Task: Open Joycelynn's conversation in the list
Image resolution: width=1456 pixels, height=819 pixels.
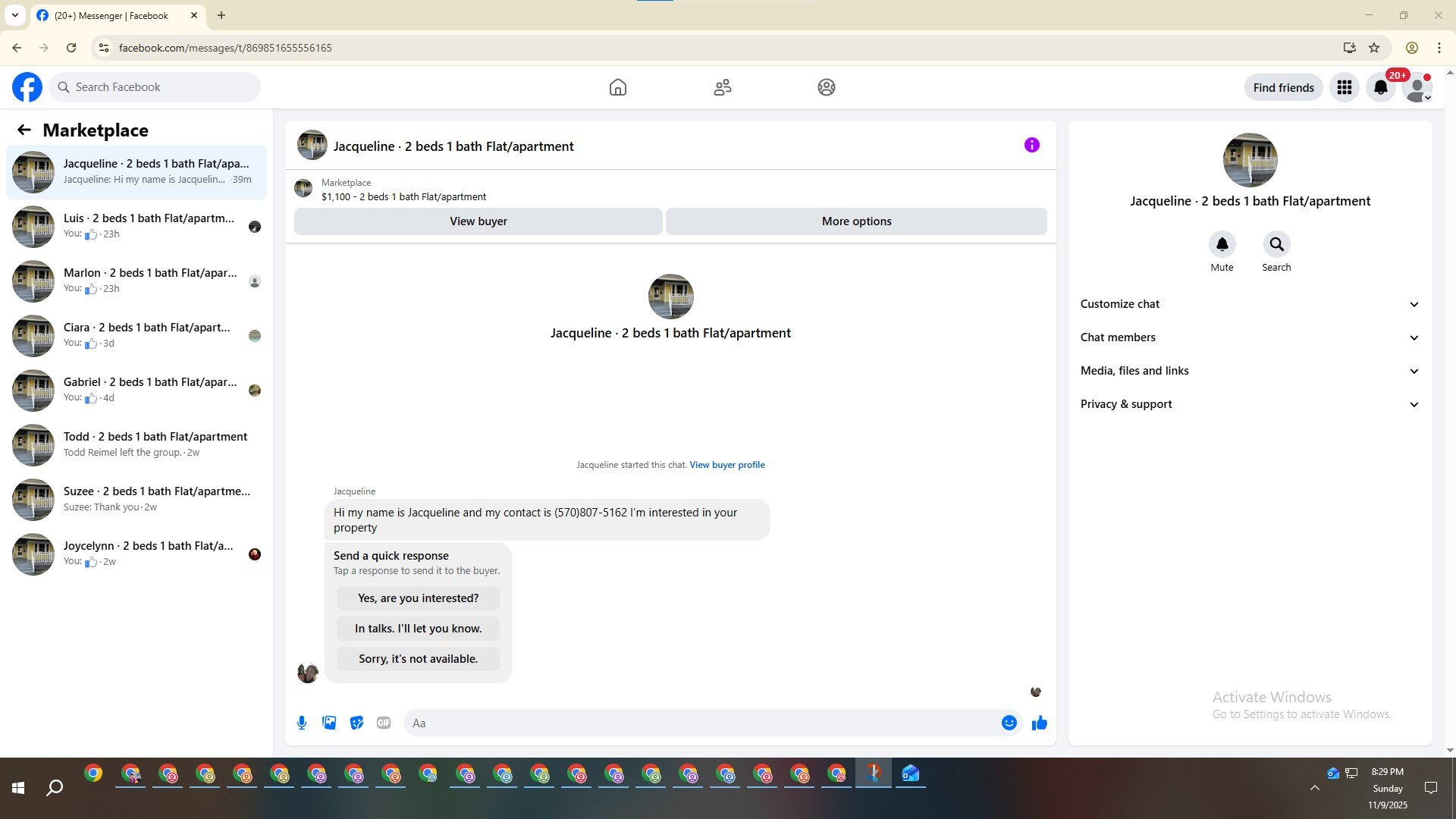Action: (136, 554)
